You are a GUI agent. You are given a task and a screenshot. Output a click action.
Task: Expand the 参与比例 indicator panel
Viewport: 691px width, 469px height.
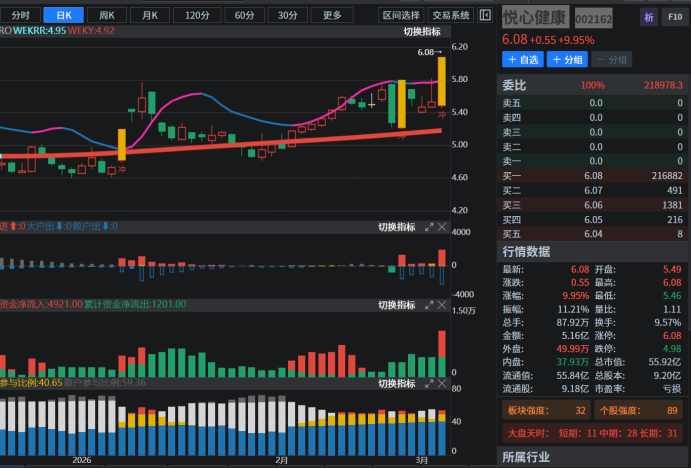[430, 383]
